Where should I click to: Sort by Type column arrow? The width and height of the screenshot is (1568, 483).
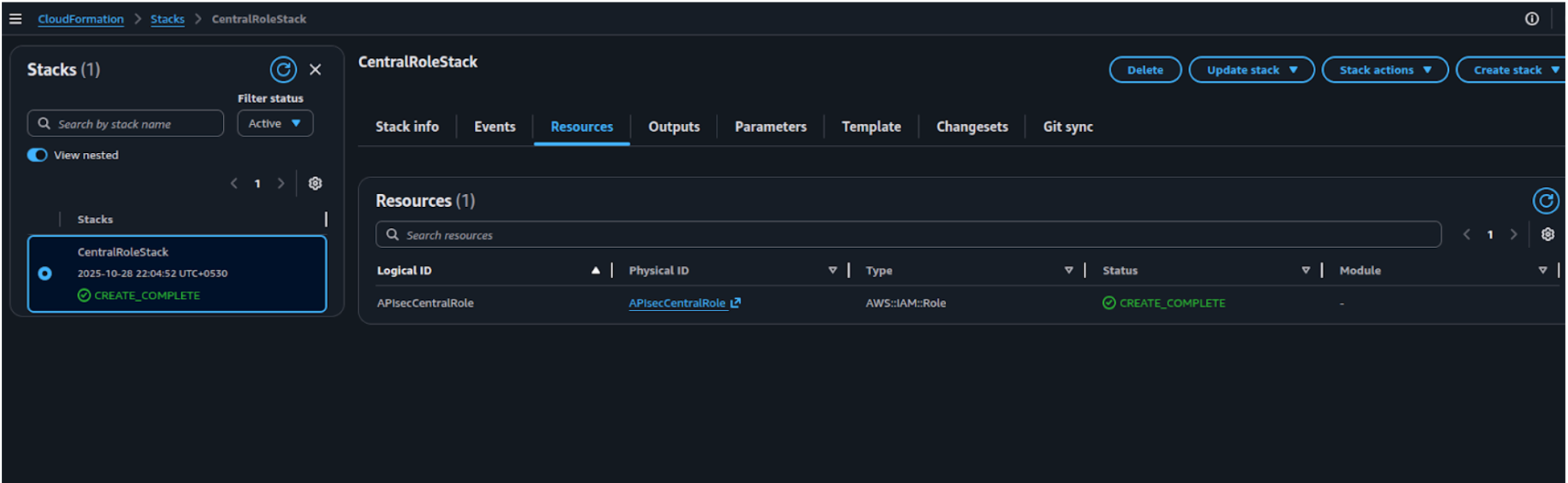[x=1068, y=270]
